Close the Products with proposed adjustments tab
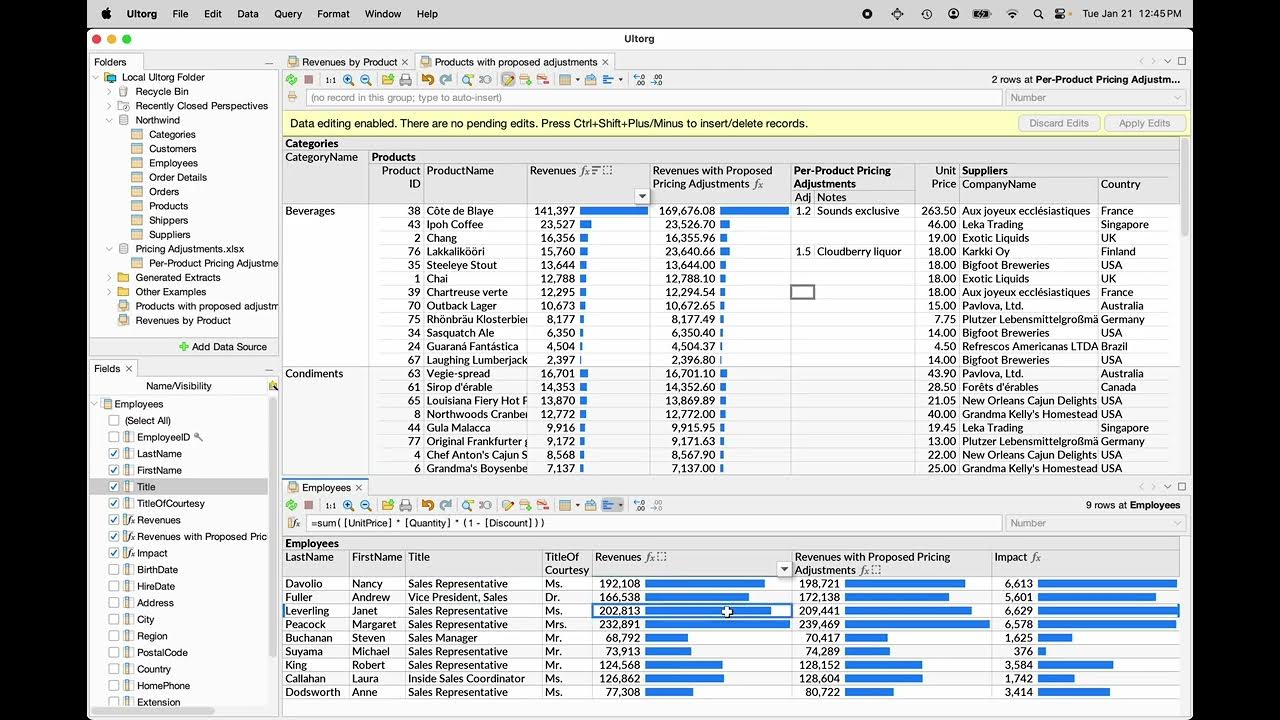Screen dimensions: 1280x720 pyautogui.click(x=605, y=62)
